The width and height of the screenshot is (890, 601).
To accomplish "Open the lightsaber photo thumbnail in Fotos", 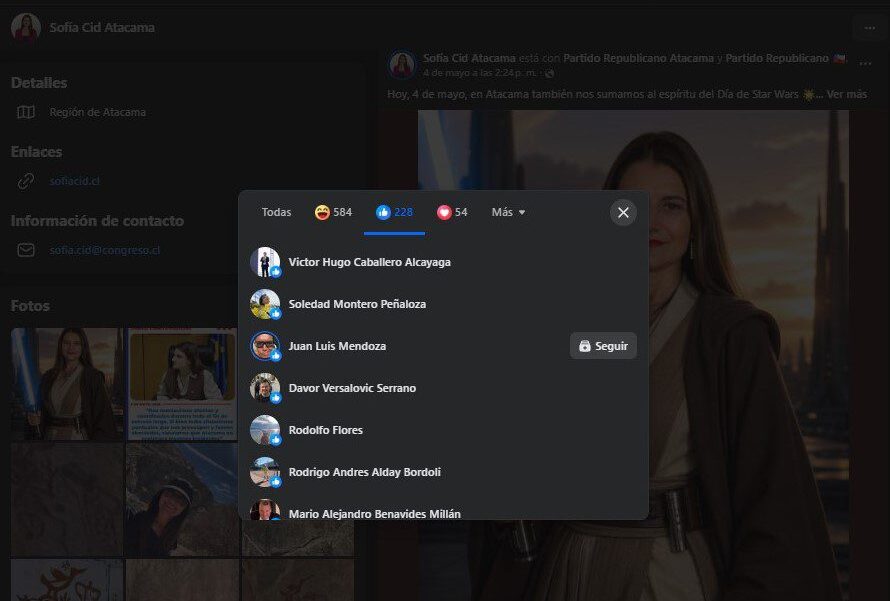I will [x=67, y=384].
